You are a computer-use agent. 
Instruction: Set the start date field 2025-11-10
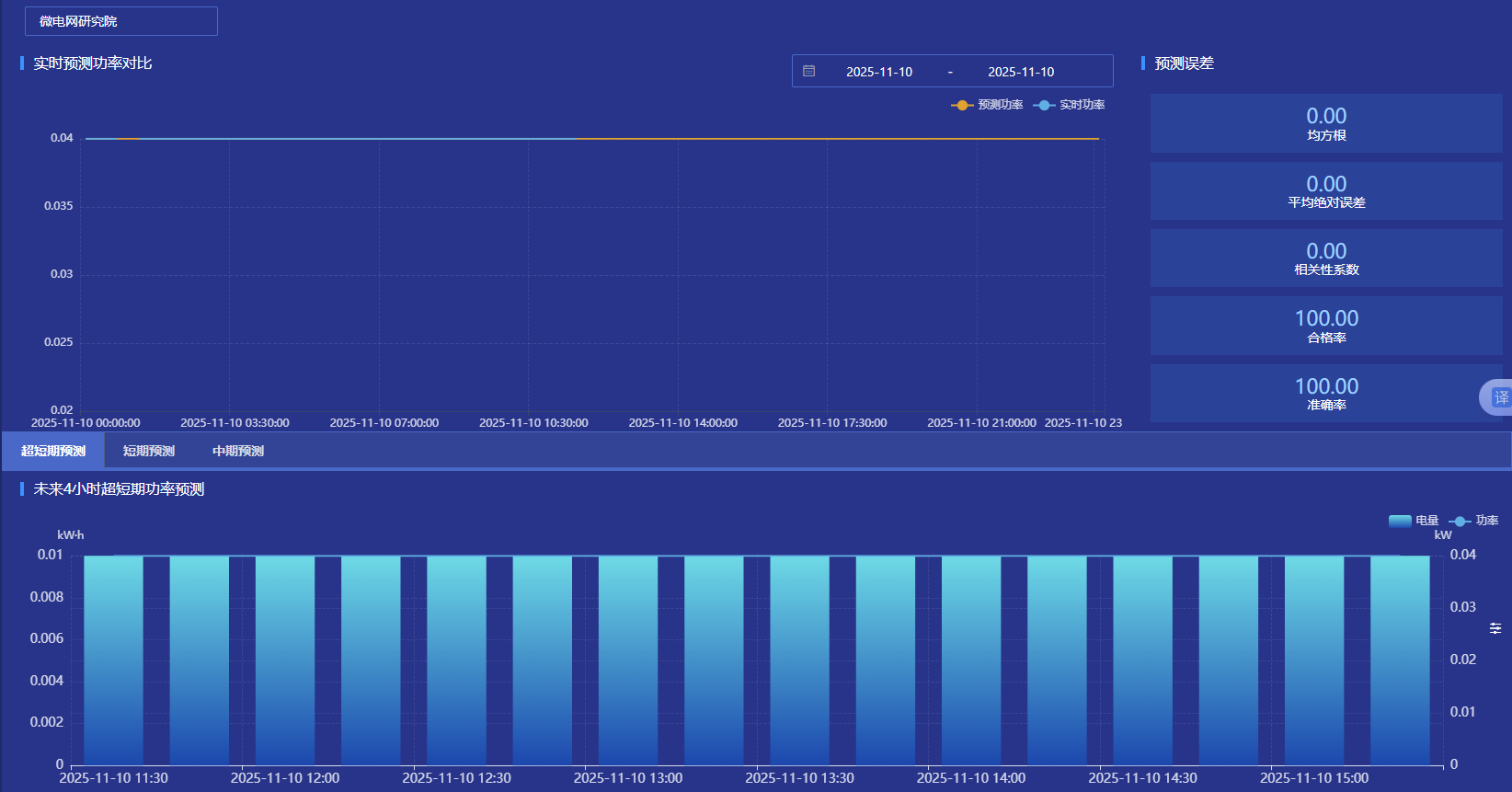[x=879, y=72]
